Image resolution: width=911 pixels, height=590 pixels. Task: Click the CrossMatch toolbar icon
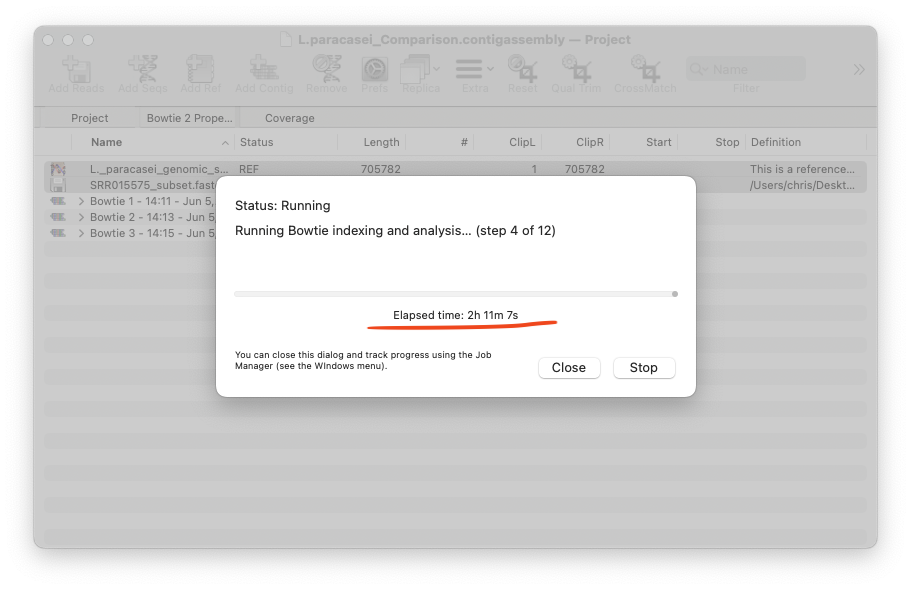[x=645, y=70]
